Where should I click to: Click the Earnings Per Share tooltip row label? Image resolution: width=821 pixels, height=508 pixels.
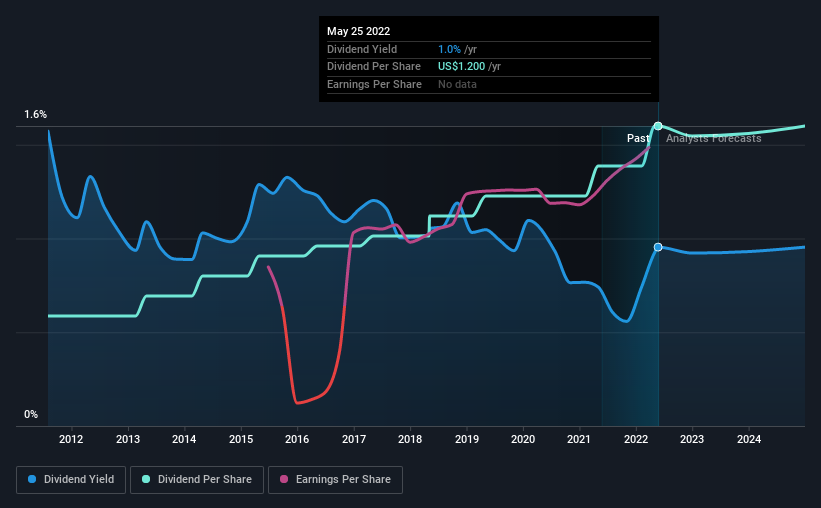tap(374, 84)
